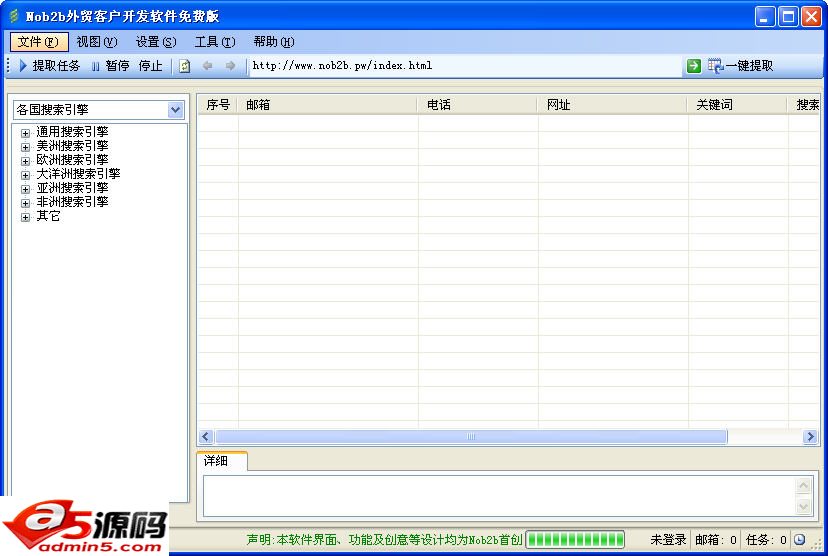828x556 pixels.
Task: Click the 暂停 text label
Action: [117, 65]
